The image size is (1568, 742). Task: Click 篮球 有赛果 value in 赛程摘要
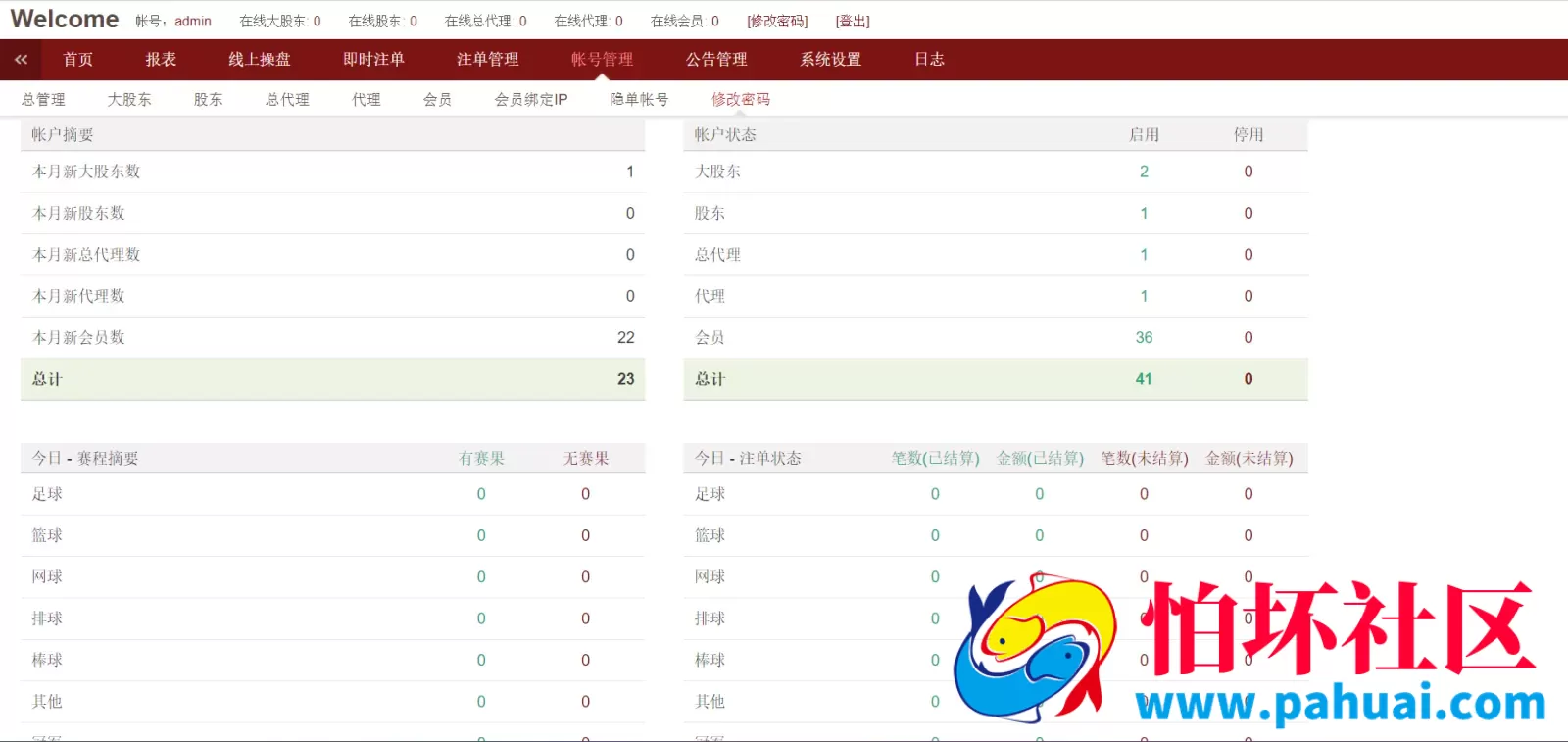point(481,536)
